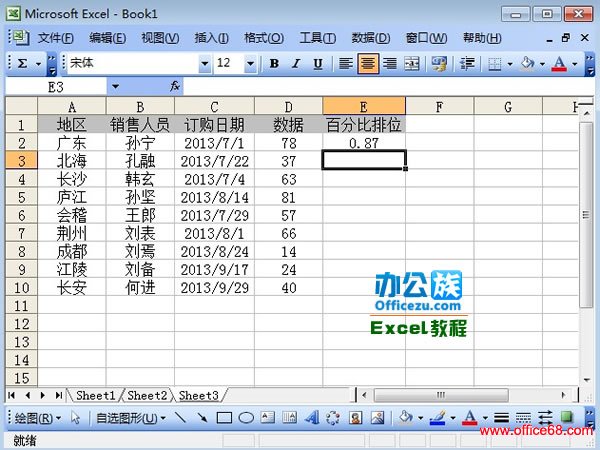Align cell text left
The width and height of the screenshot is (600, 450).
(x=346, y=64)
